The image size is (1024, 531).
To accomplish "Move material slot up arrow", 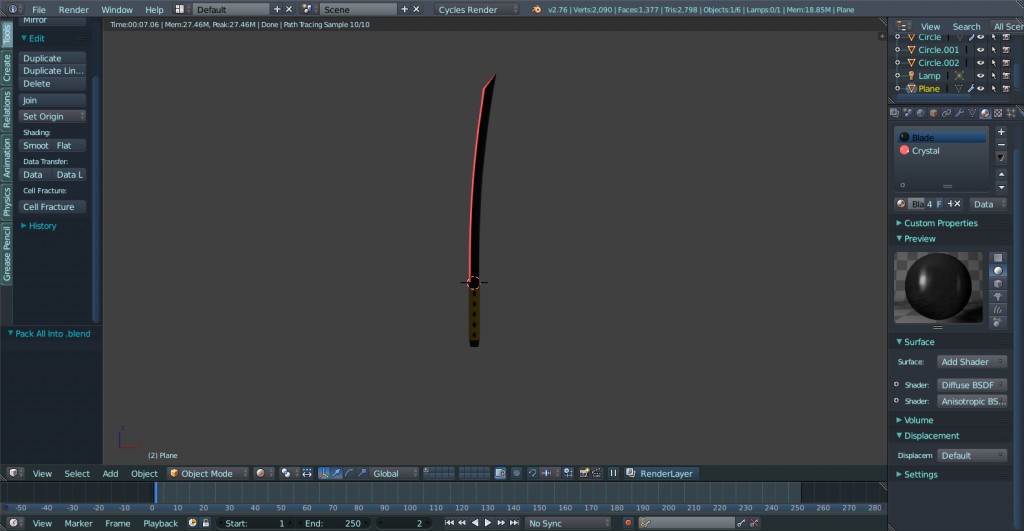I will tap(1001, 174).
